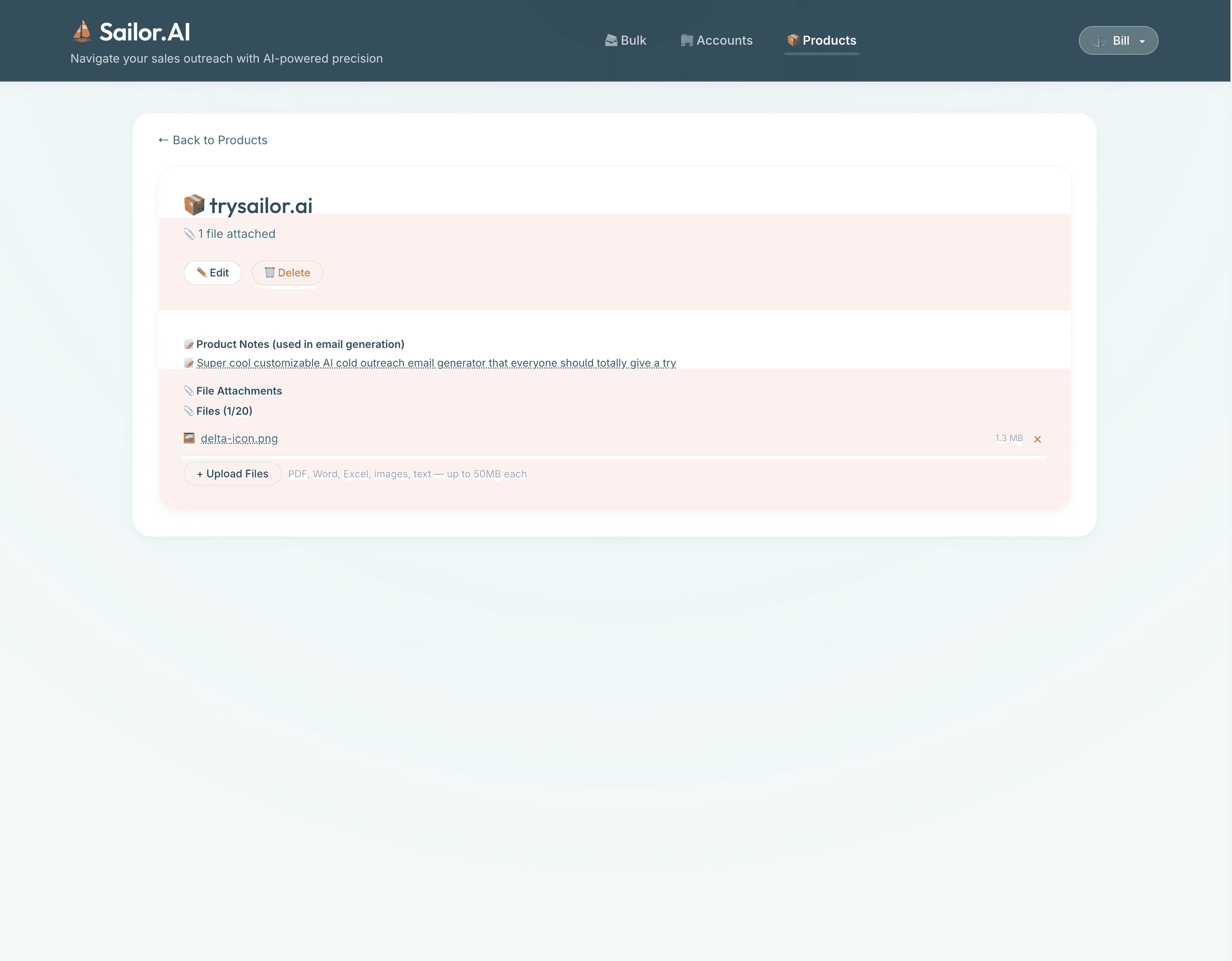
Task: Open the Bill account dropdown
Action: (x=1119, y=40)
